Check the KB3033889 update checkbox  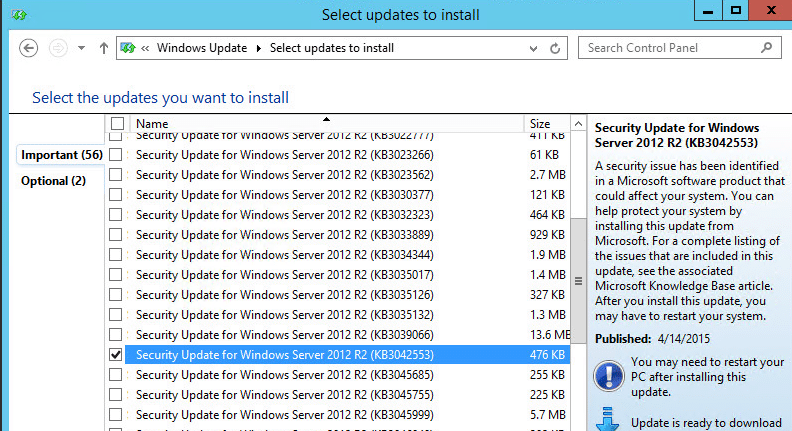point(116,234)
